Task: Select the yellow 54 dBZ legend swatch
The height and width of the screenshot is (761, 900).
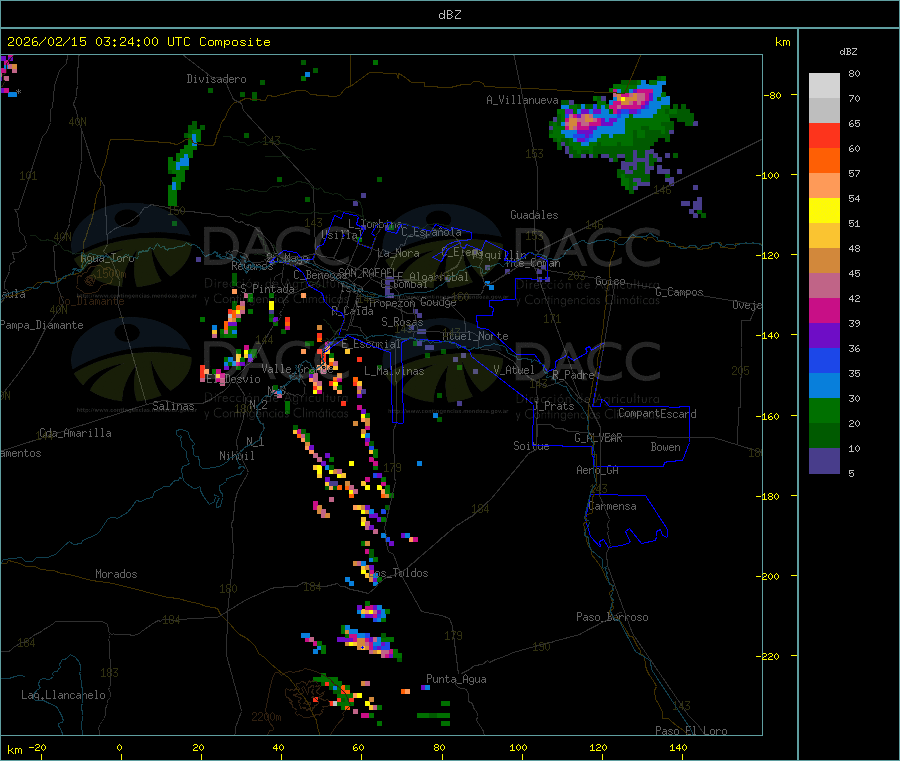Action: [x=824, y=211]
